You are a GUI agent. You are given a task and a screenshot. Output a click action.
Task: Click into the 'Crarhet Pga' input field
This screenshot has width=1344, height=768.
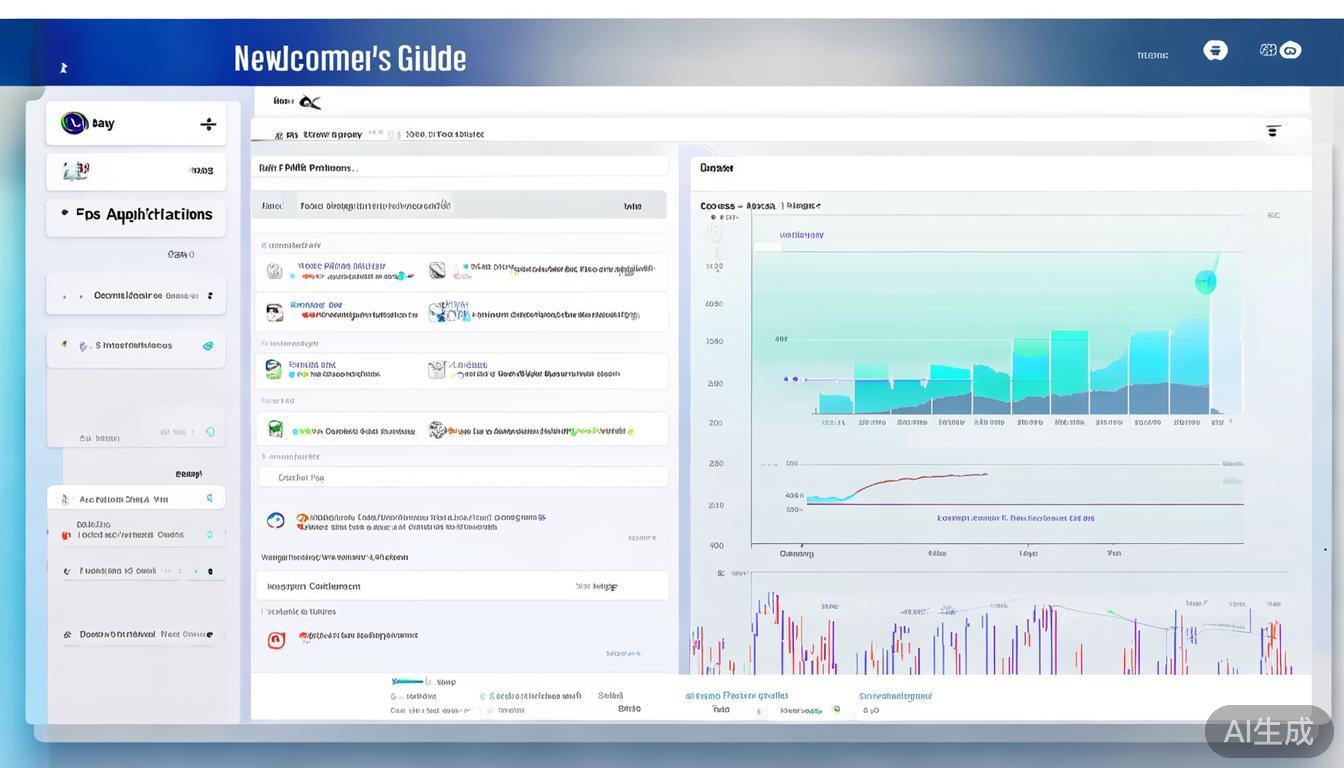click(462, 477)
